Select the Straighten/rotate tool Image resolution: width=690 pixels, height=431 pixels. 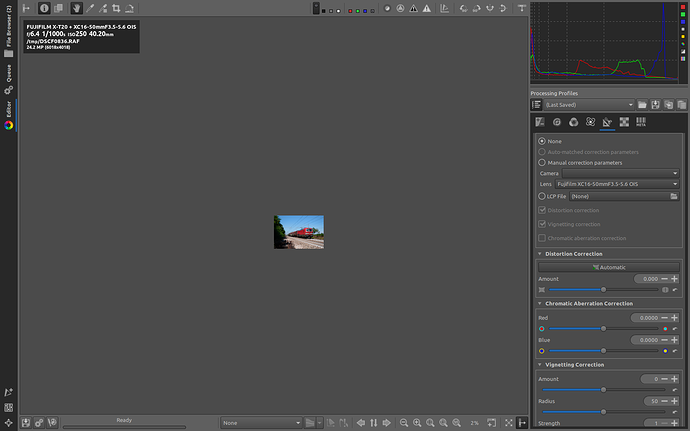(x=129, y=8)
